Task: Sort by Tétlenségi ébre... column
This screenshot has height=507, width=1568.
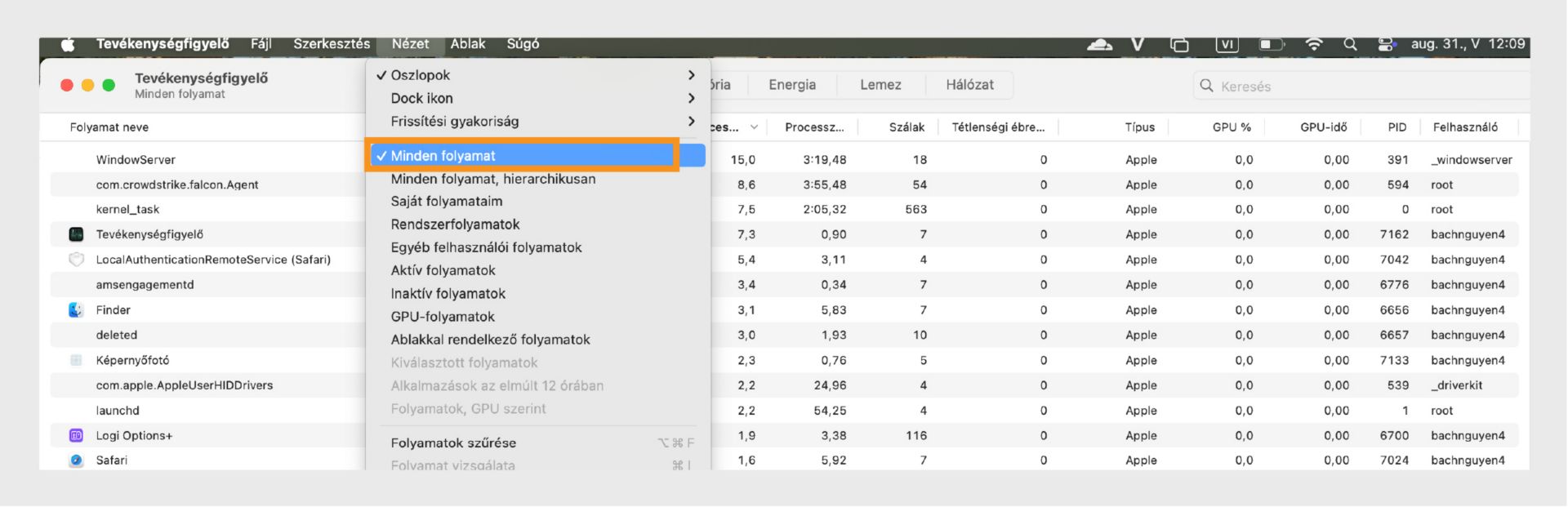Action: click(998, 127)
